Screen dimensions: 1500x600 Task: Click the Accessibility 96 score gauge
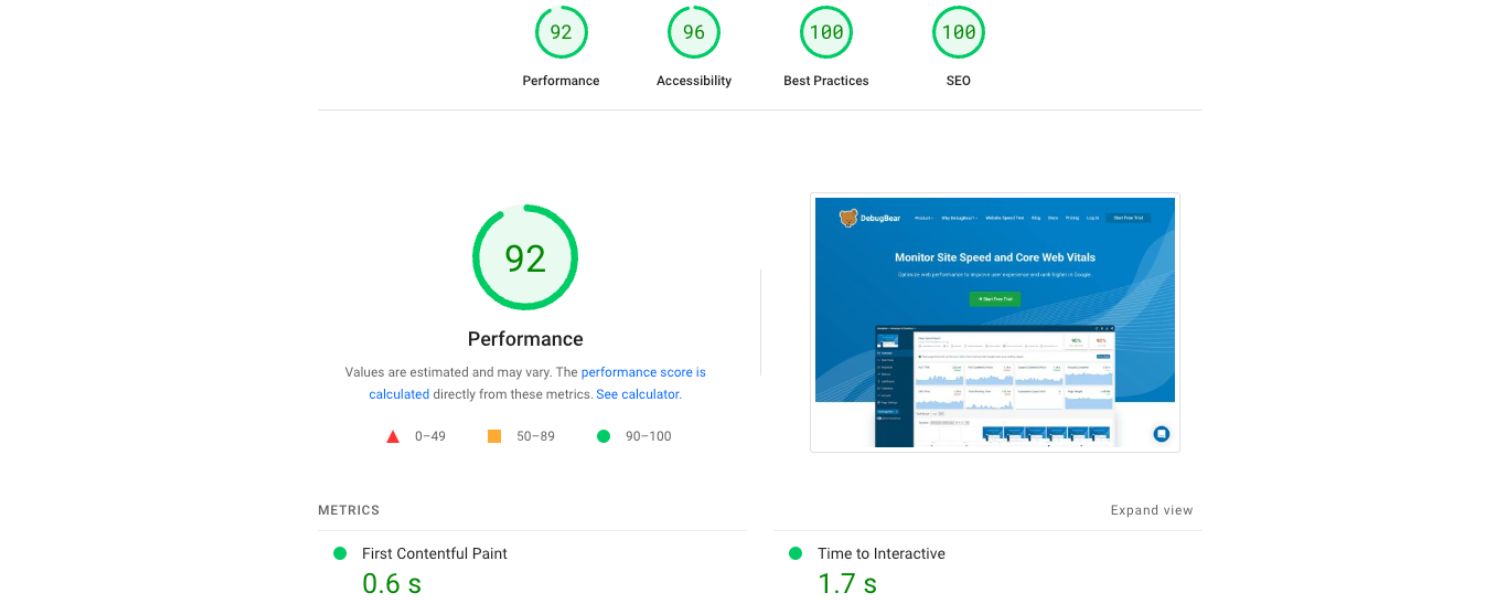pos(693,33)
